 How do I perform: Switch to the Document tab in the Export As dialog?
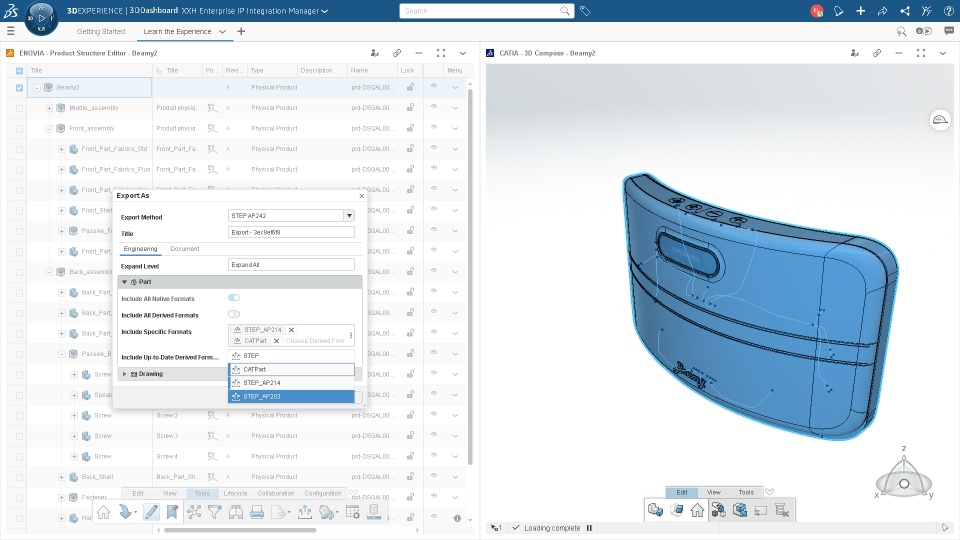(185, 249)
